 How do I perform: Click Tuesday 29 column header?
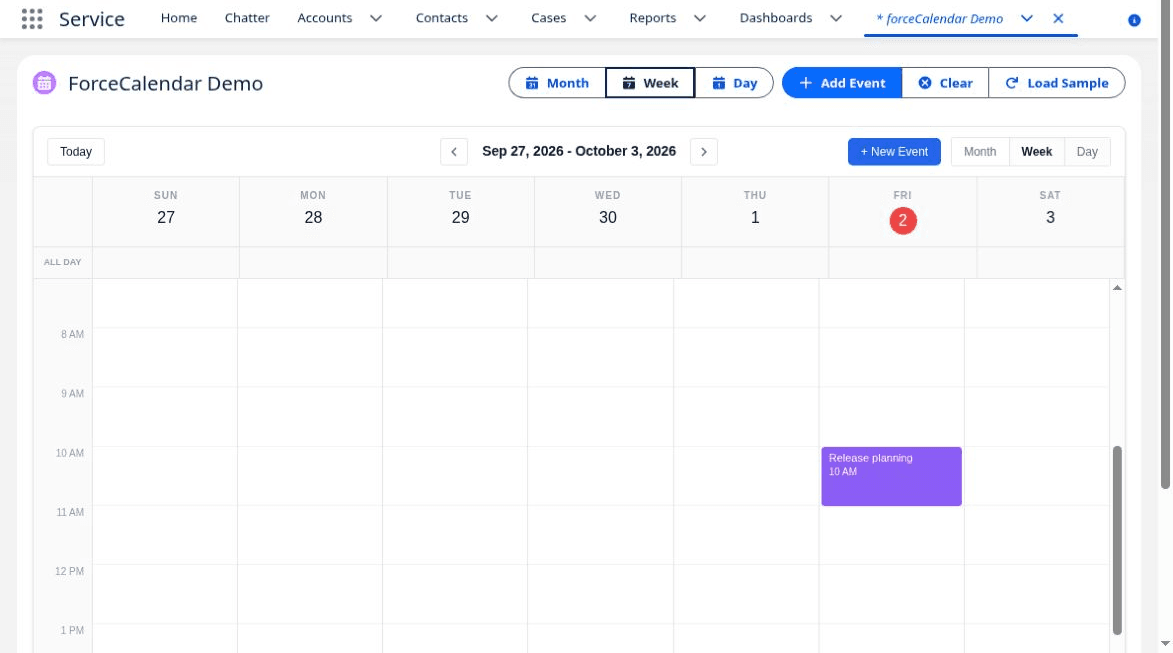tap(460, 212)
